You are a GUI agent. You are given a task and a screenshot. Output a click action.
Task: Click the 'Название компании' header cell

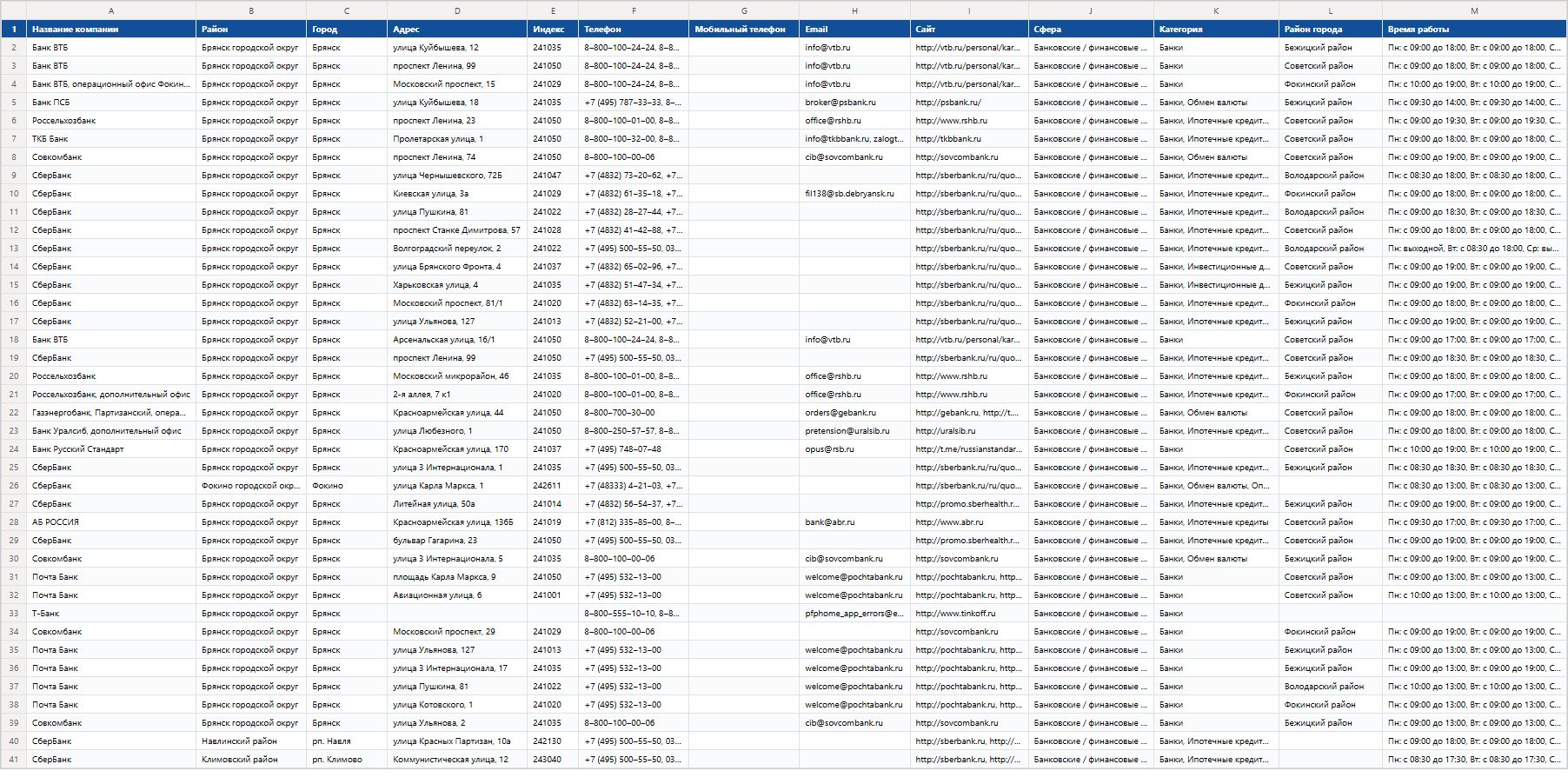(x=111, y=30)
